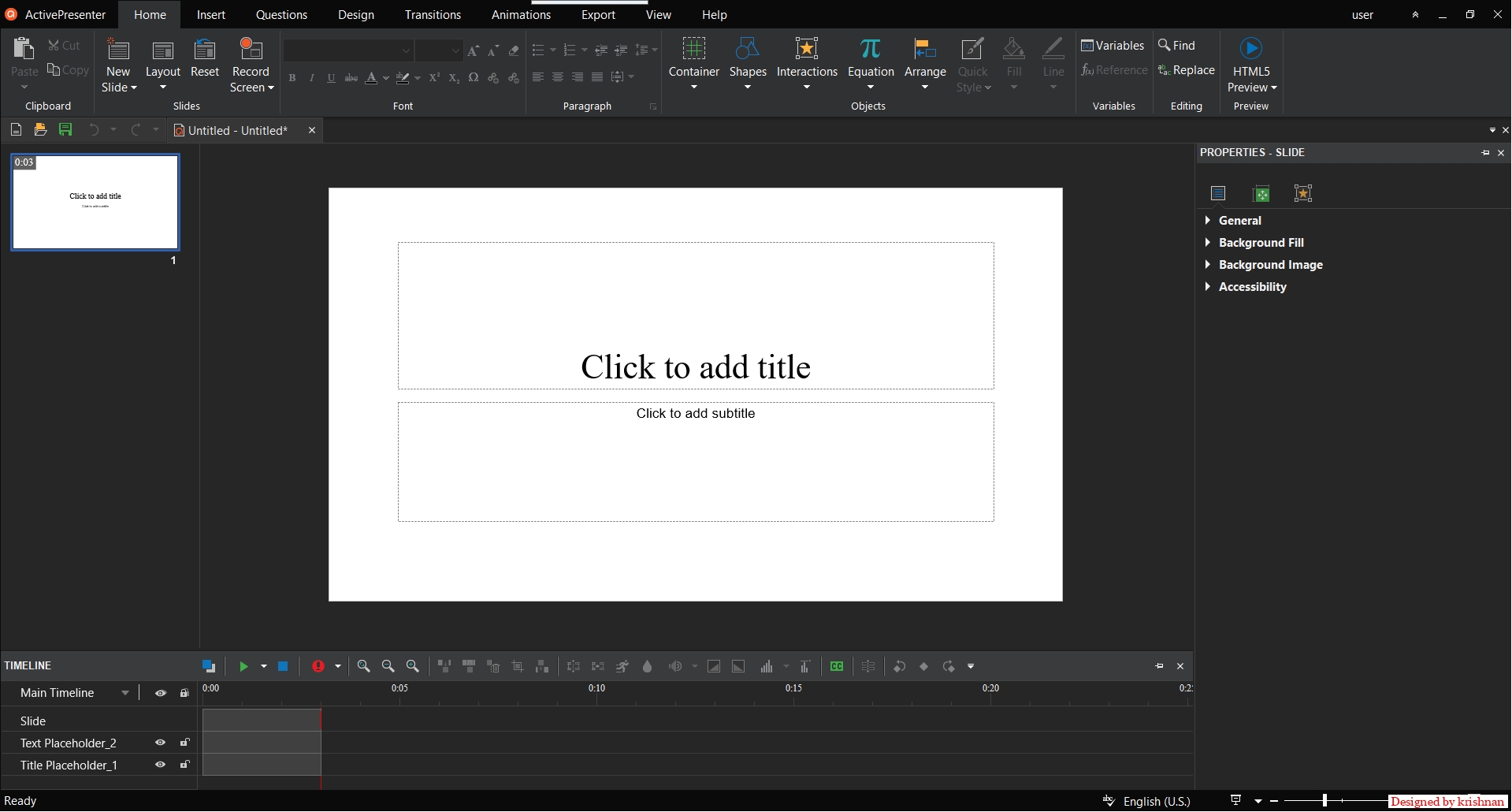Screen dimensions: 1512x812
Task: Open the Interactivity tab with star icon
Action: [1303, 193]
